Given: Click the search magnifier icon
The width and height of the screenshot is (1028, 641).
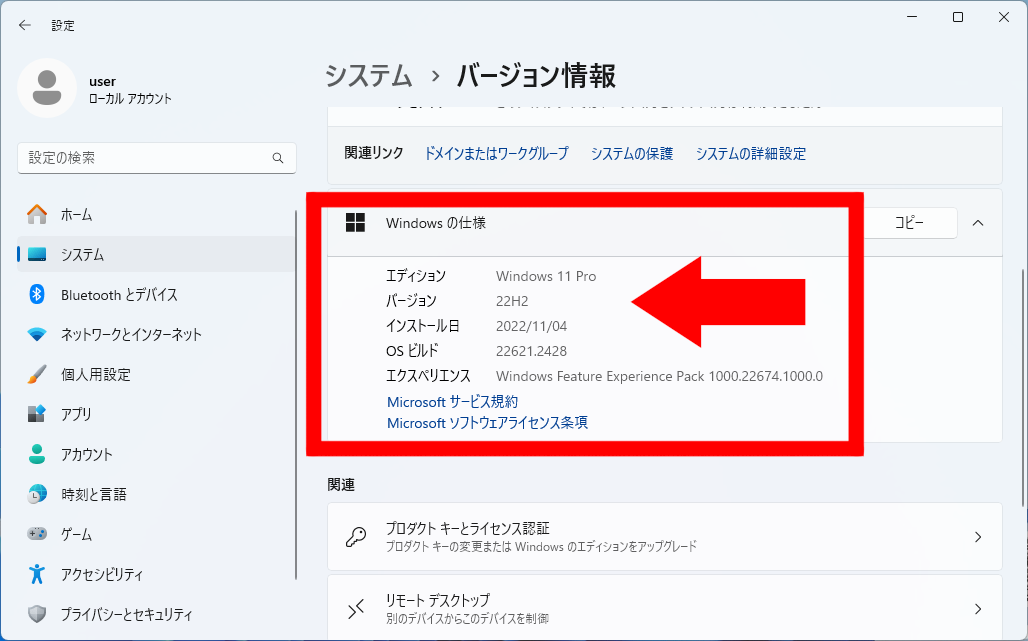Looking at the screenshot, I should 278,158.
